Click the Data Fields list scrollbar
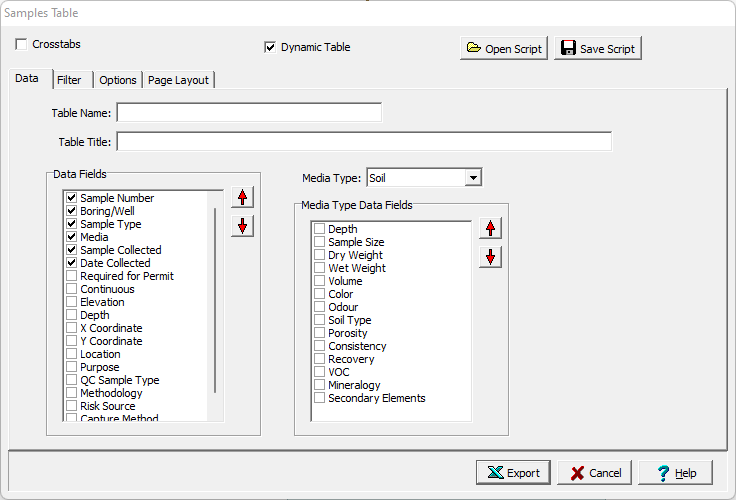 pos(215,300)
